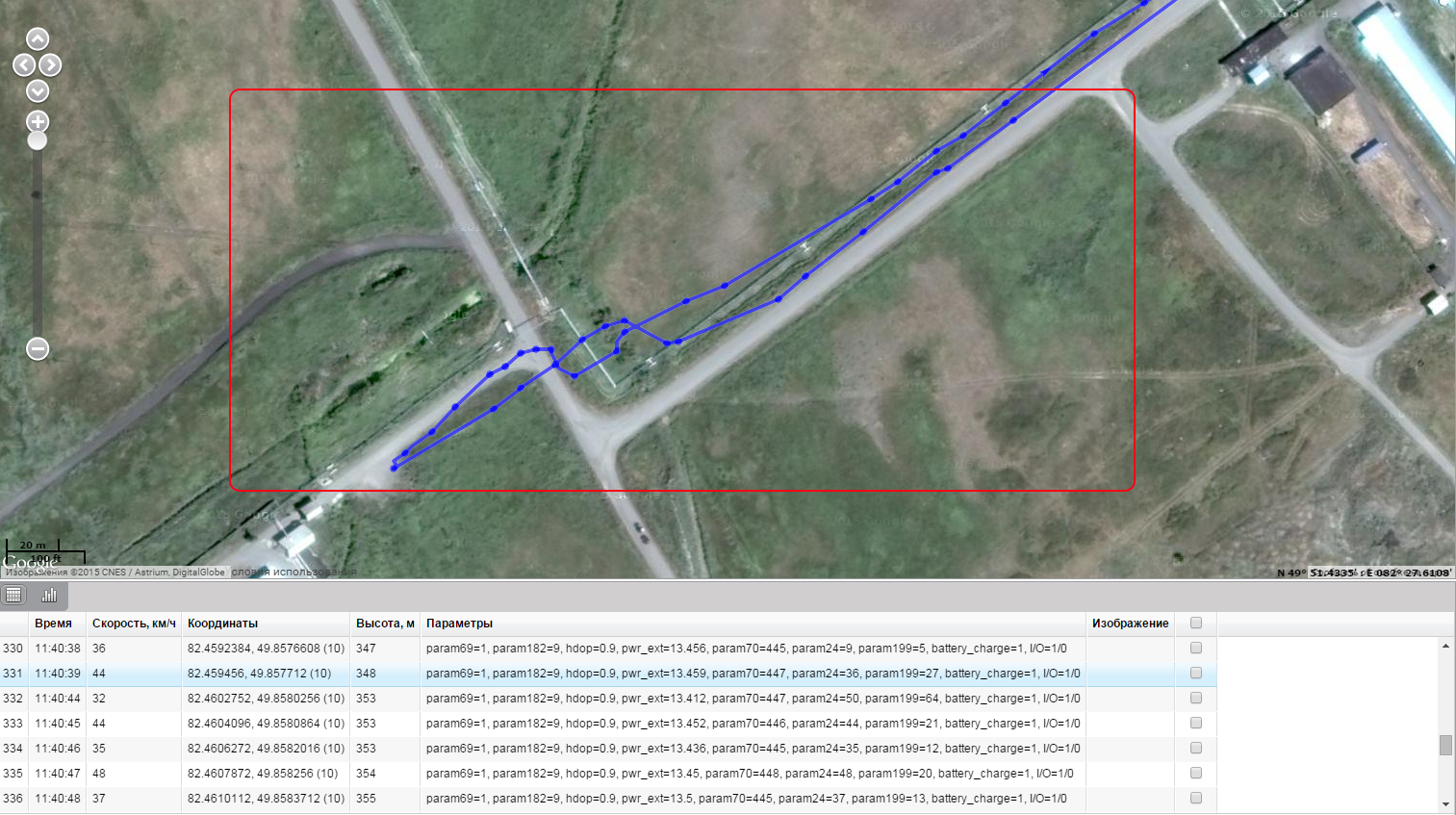Check the checkbox for row 331
The image size is (1456, 815).
click(x=1196, y=674)
